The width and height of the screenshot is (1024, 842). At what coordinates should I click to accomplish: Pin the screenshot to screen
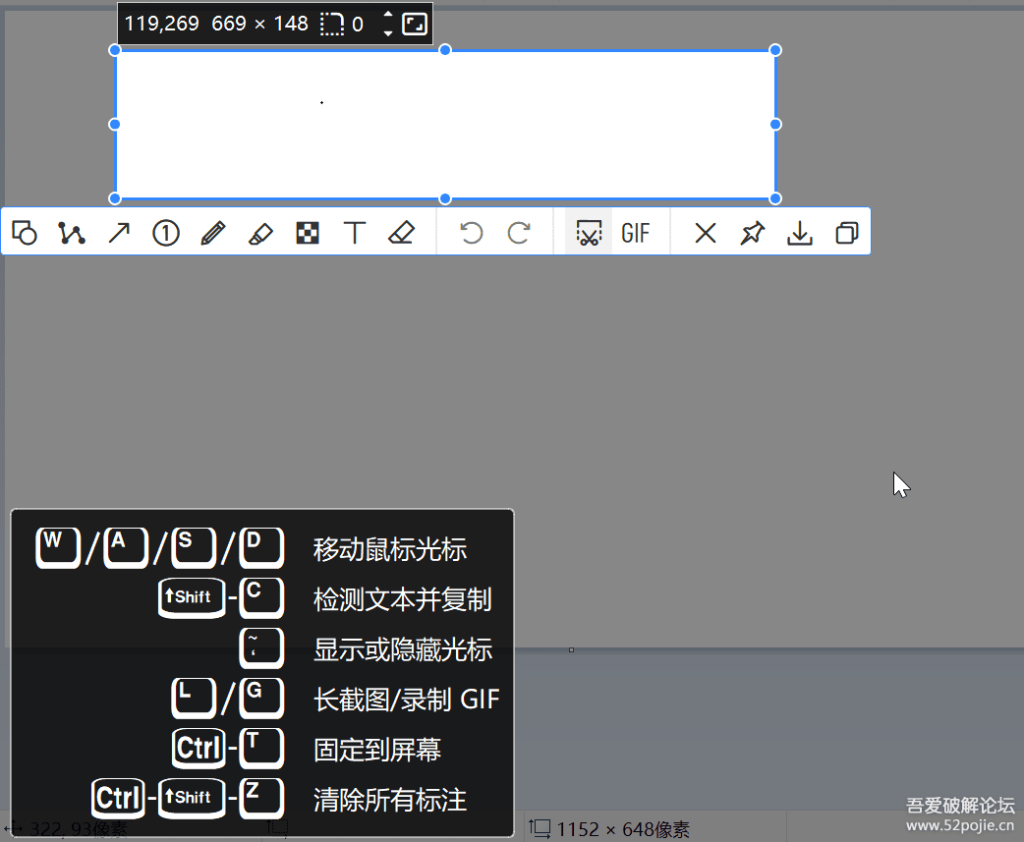pyautogui.click(x=752, y=233)
